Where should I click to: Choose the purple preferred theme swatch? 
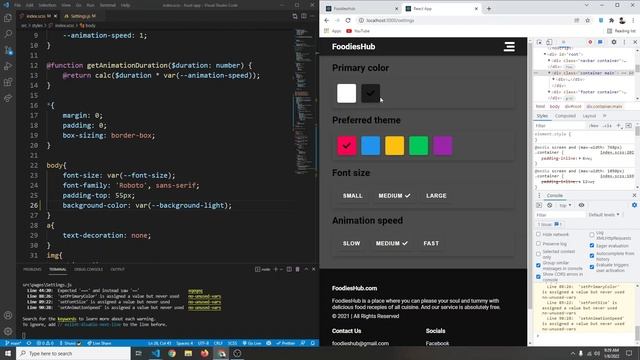(x=443, y=146)
